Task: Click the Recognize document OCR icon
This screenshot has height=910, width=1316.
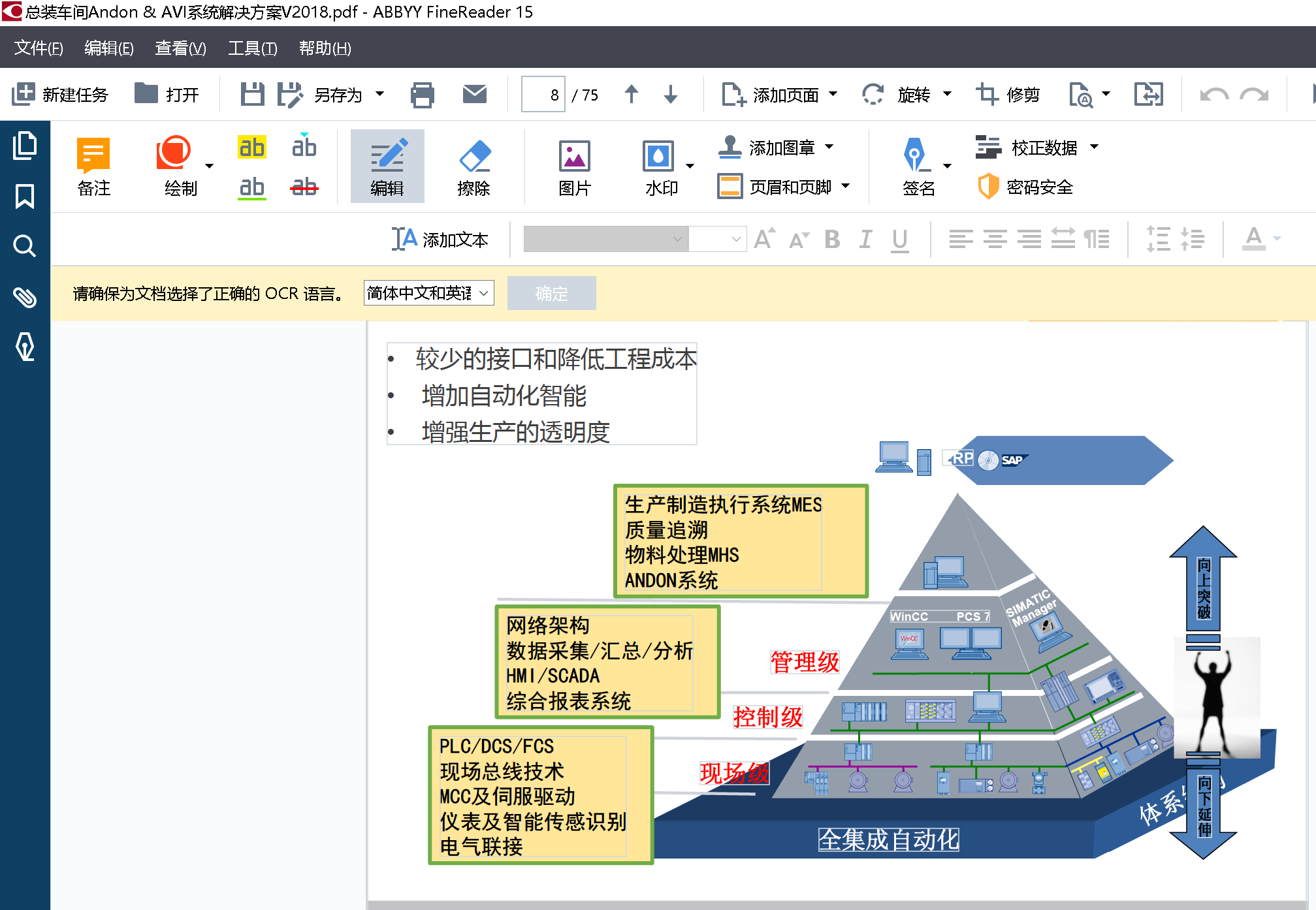Action: [1081, 95]
